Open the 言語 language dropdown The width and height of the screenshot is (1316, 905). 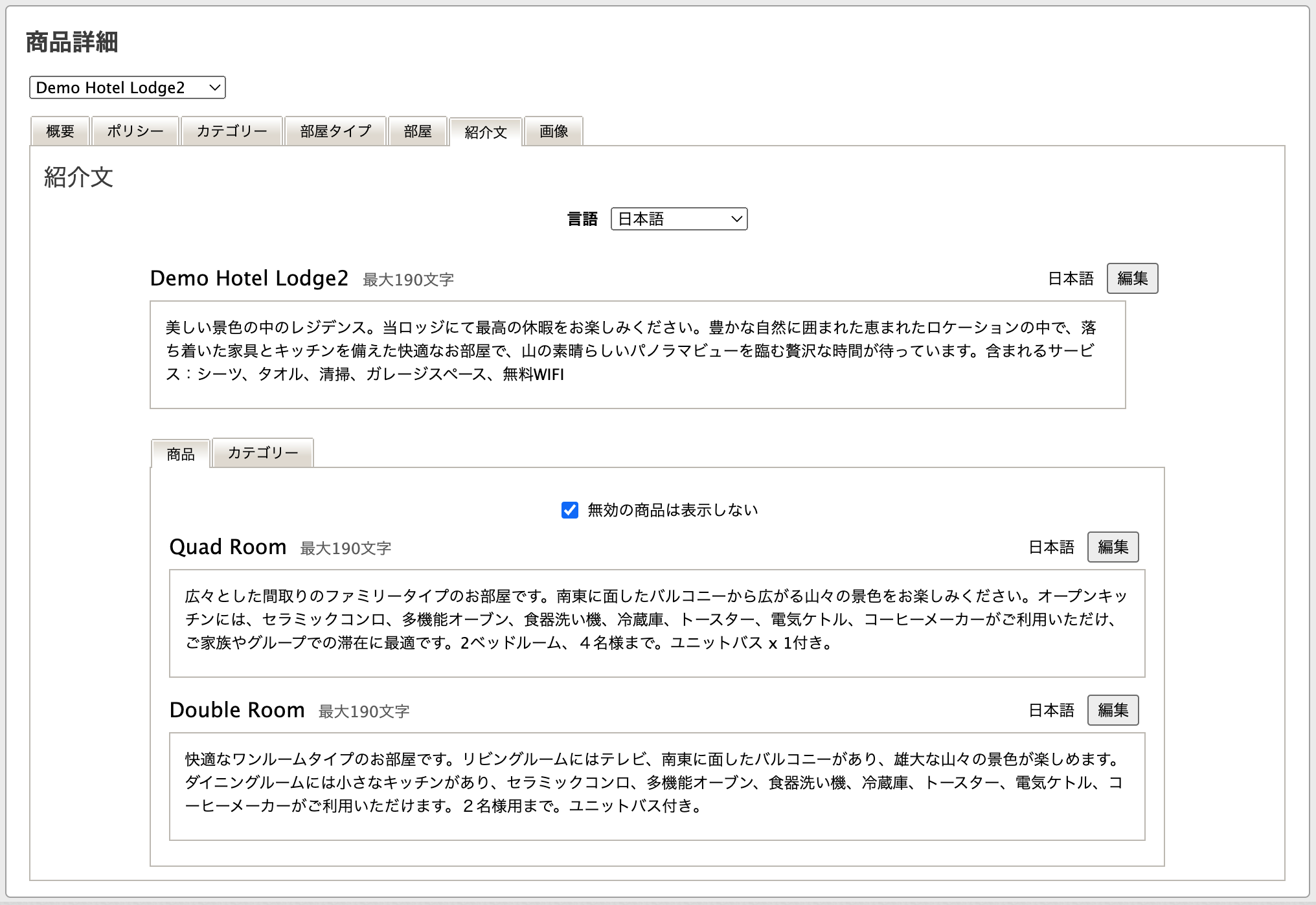pyautogui.click(x=679, y=219)
